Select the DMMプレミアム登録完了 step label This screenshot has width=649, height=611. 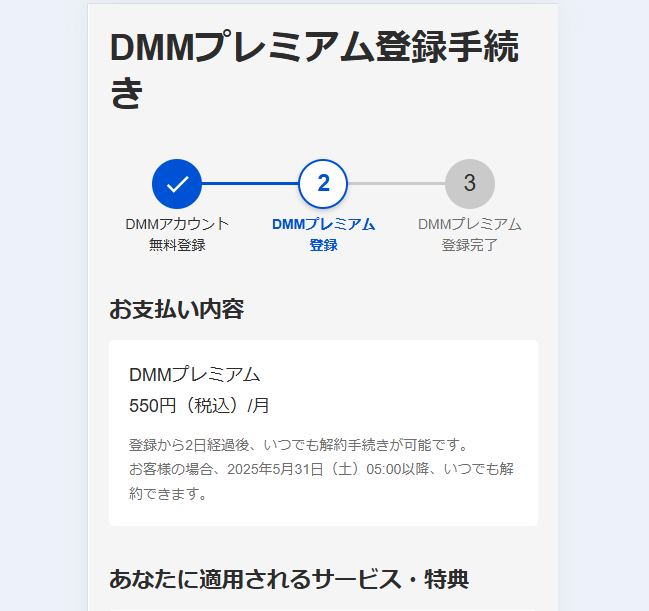[x=470, y=234]
